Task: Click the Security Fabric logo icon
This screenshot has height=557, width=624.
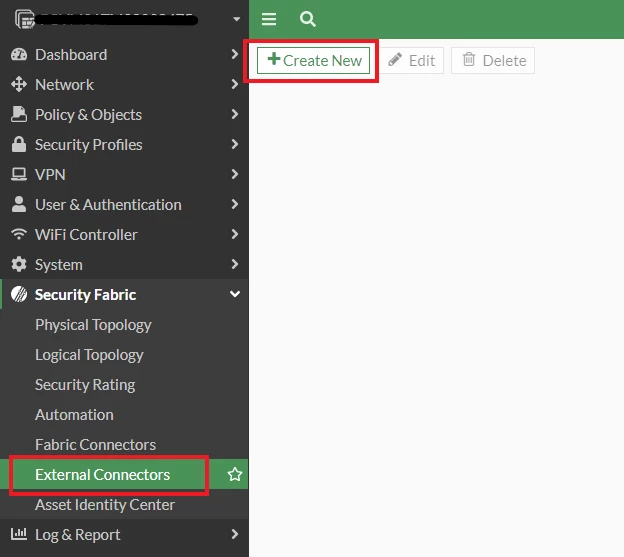Action: [x=19, y=294]
